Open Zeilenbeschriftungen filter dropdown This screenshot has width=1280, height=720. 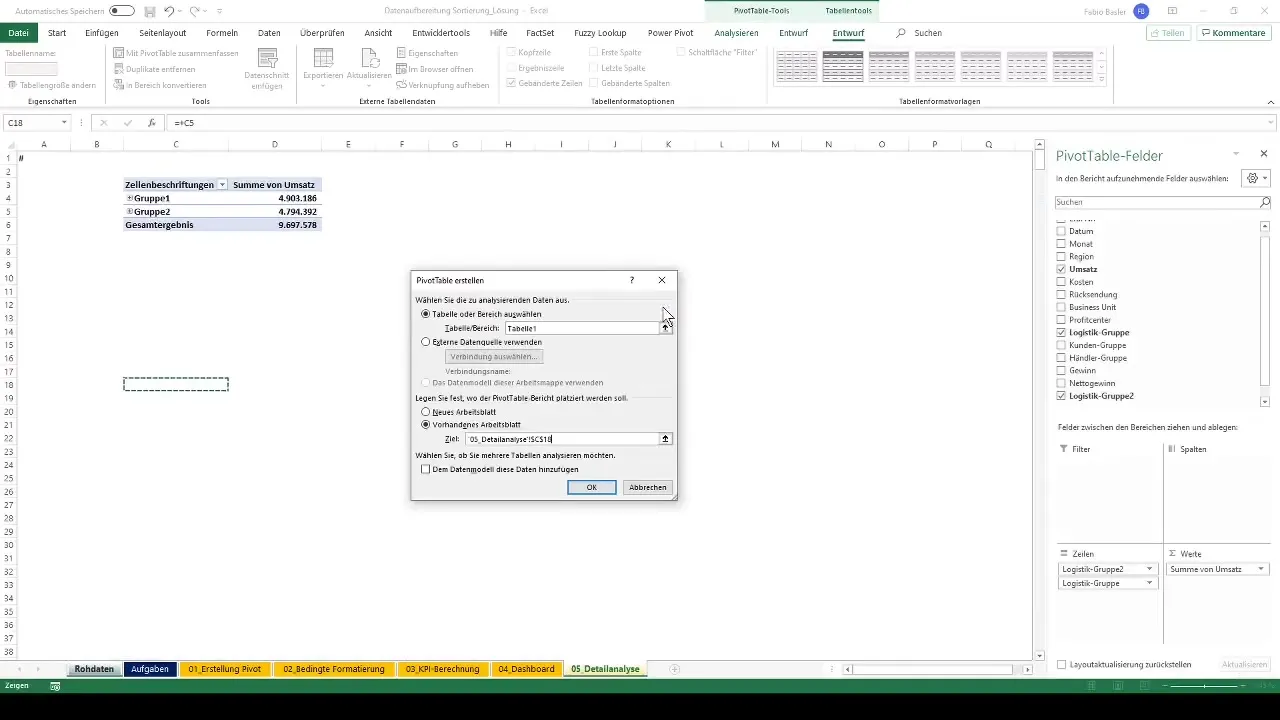222,185
